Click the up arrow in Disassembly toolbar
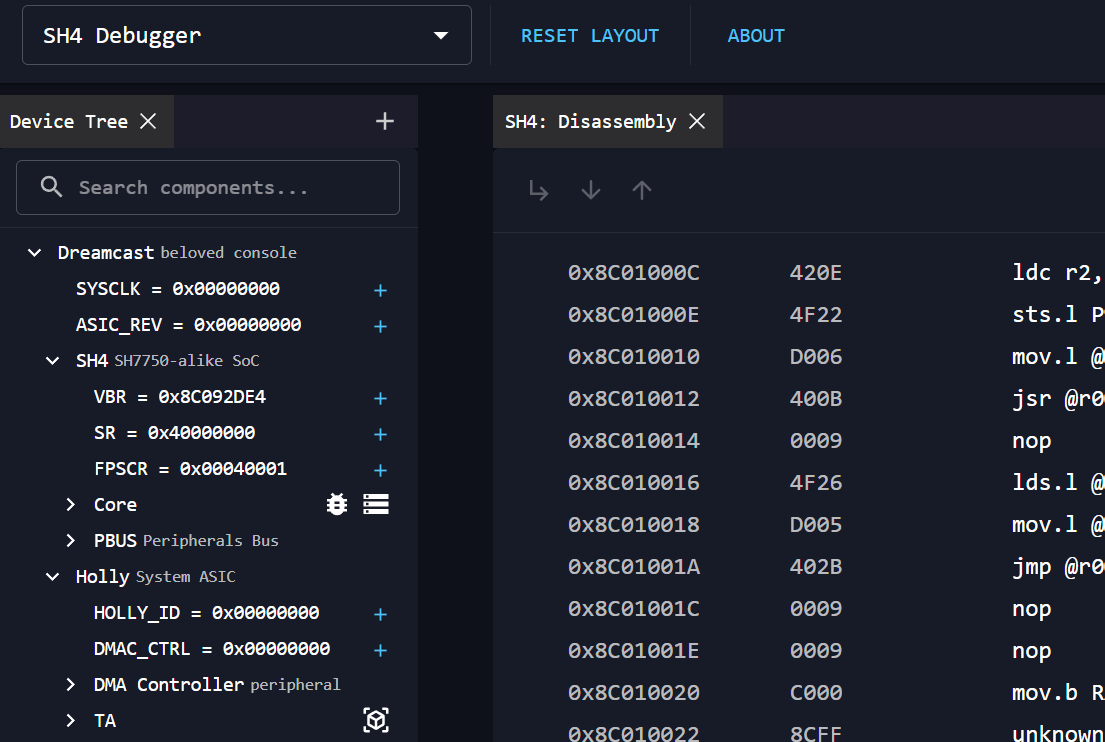This screenshot has height=742, width=1105. [x=642, y=190]
